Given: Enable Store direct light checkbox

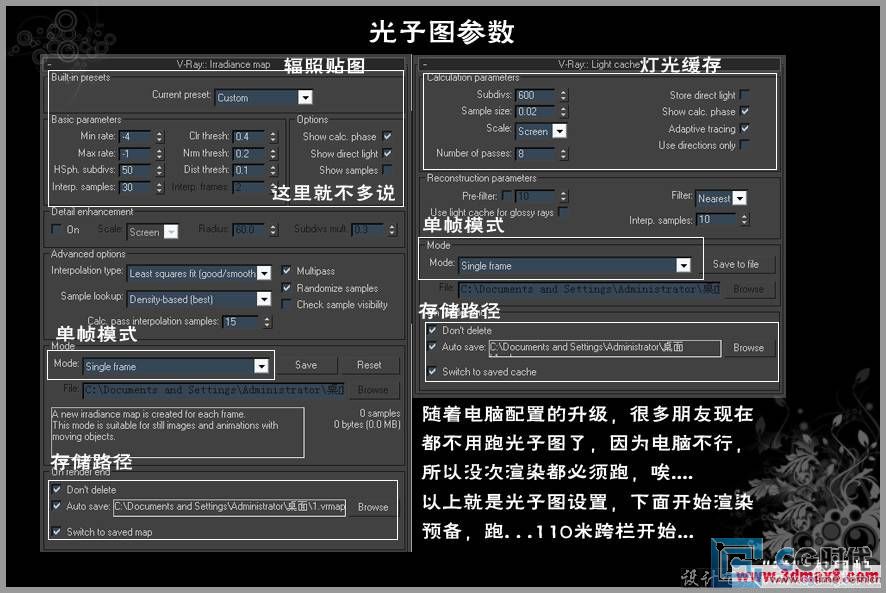Looking at the screenshot, I should coord(745,94).
